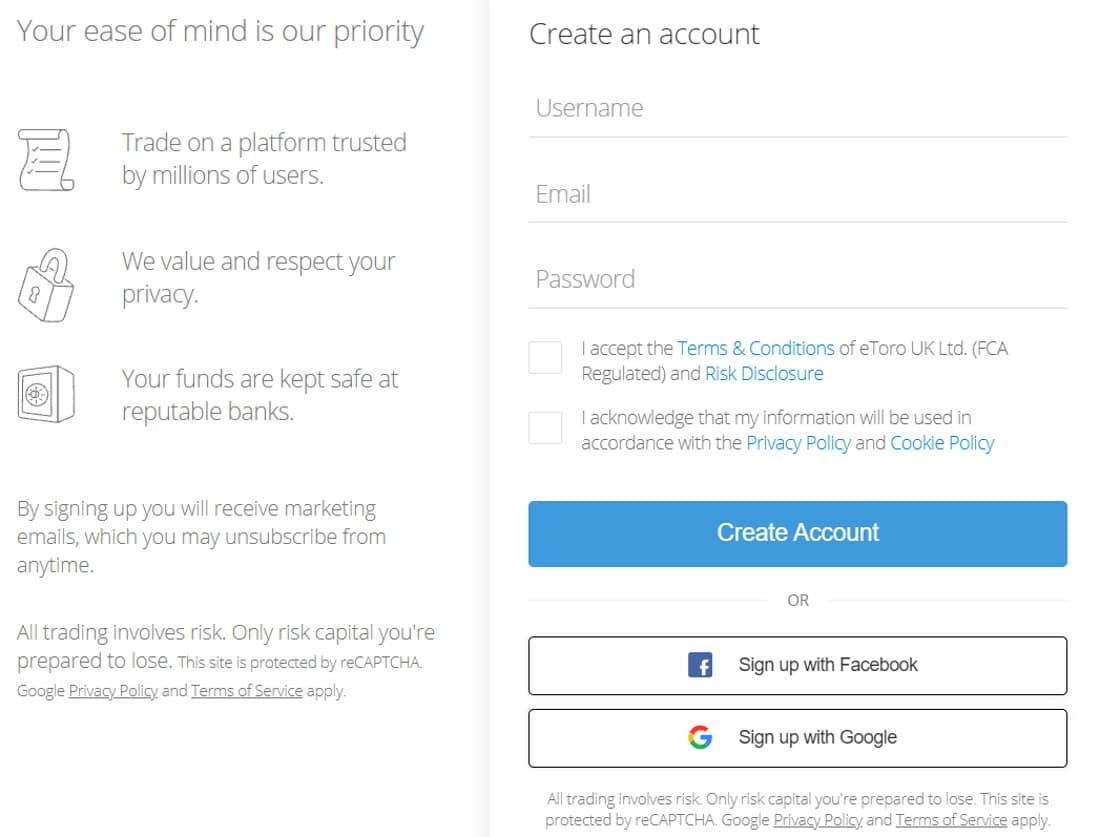
Task: Click the Facebook logo icon
Action: [x=699, y=664]
